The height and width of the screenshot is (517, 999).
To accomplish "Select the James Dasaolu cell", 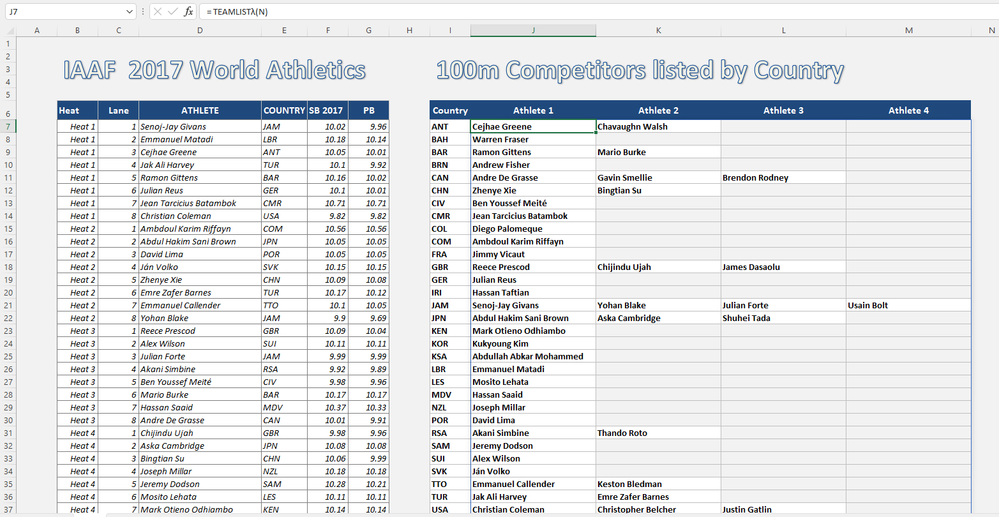I will (784, 267).
